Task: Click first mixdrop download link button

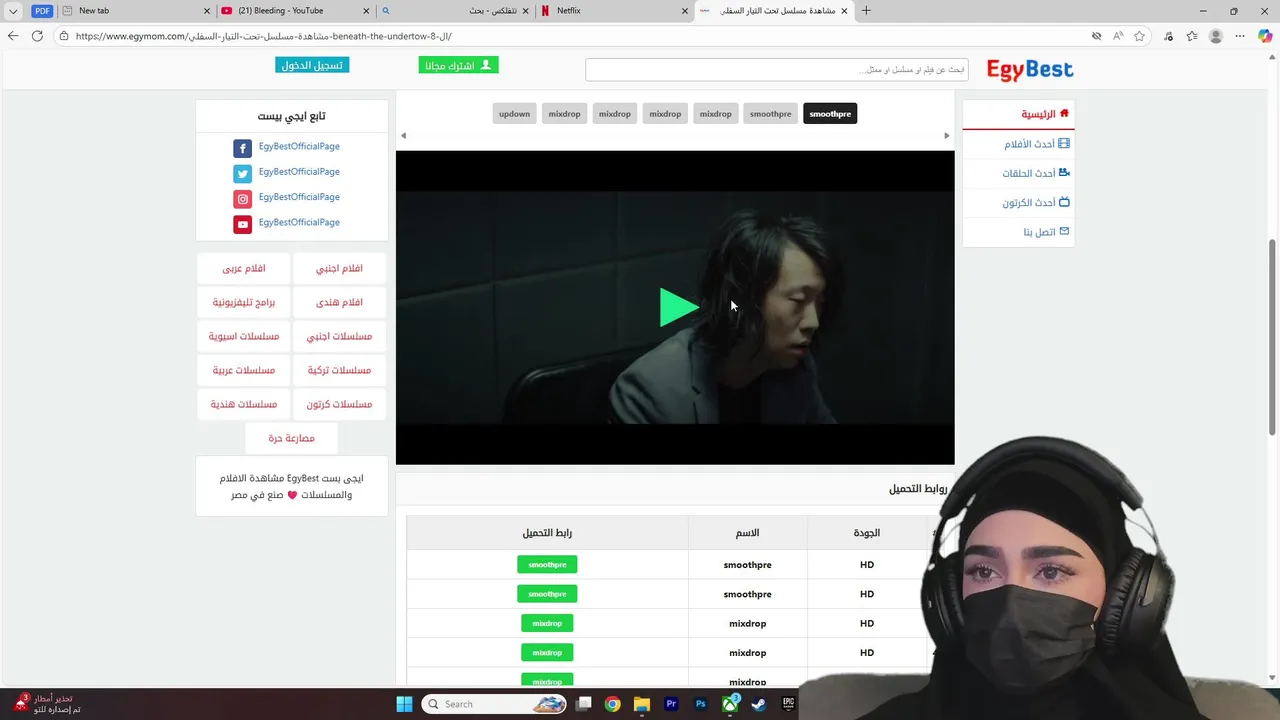Action: click(547, 623)
